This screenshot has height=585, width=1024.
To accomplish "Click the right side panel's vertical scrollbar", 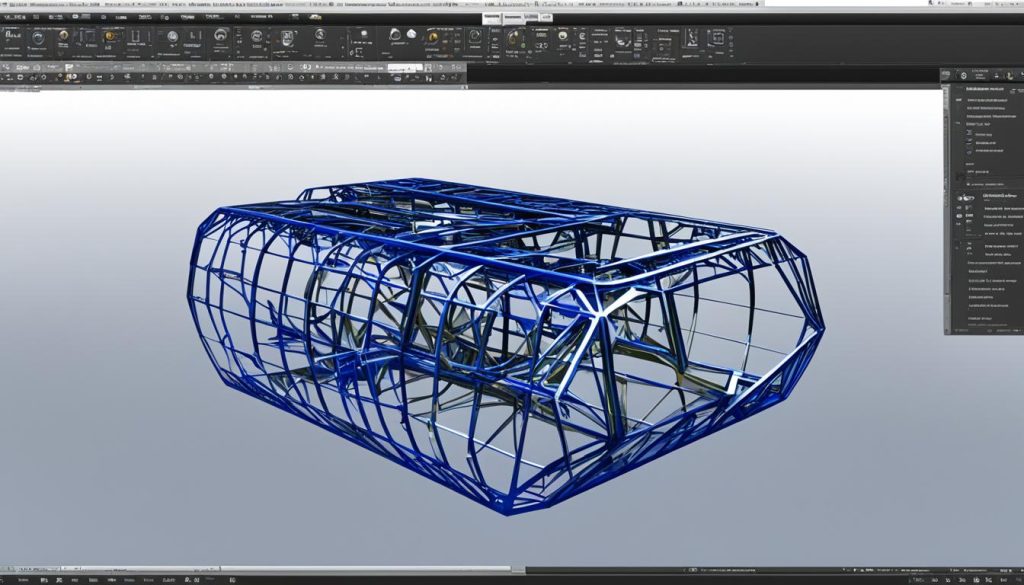I will (946, 209).
